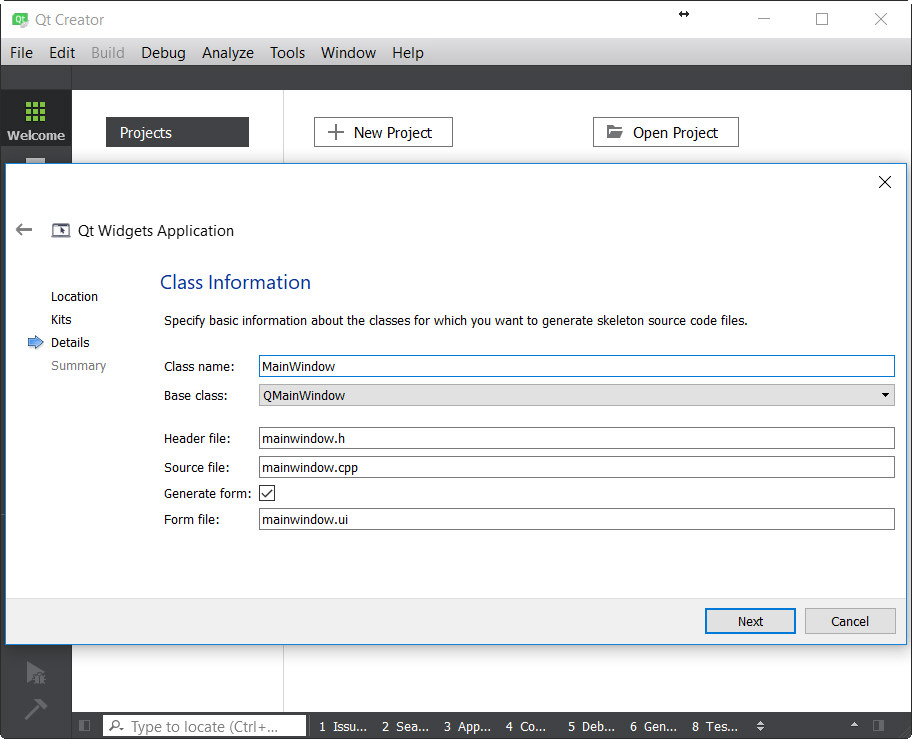Toggle the right sidebar in status bar
Image resolution: width=912 pixels, height=739 pixels.
pos(878,725)
